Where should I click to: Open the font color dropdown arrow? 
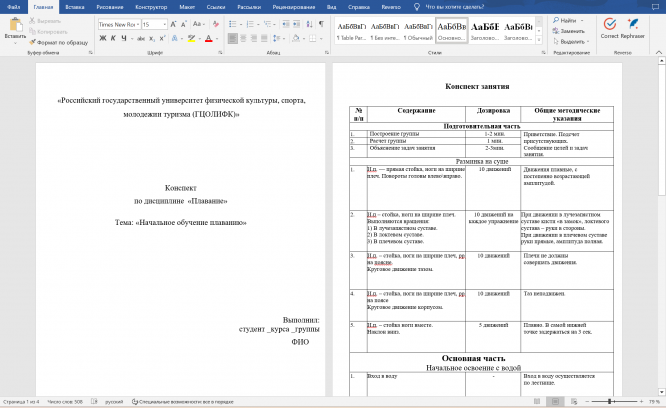point(217,39)
